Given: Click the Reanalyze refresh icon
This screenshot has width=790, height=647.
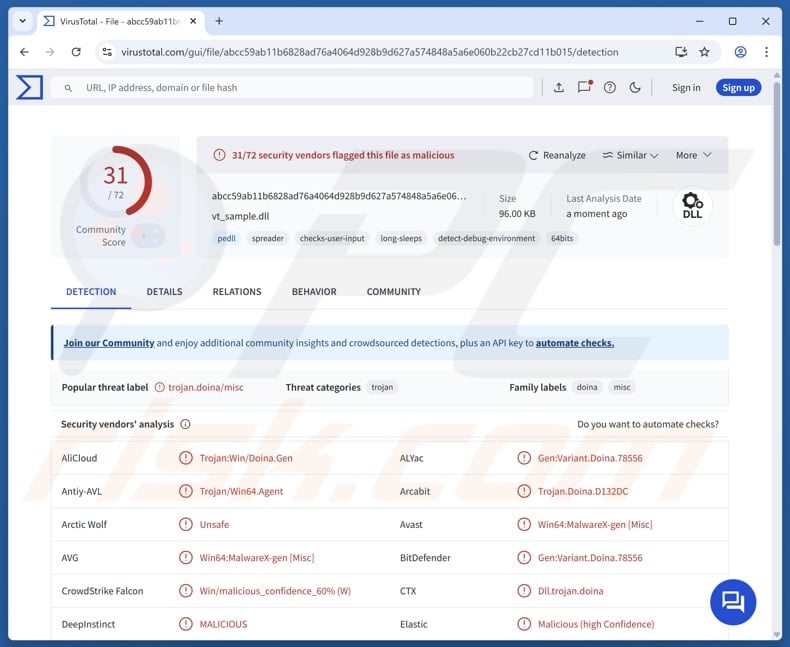Looking at the screenshot, I should (533, 156).
